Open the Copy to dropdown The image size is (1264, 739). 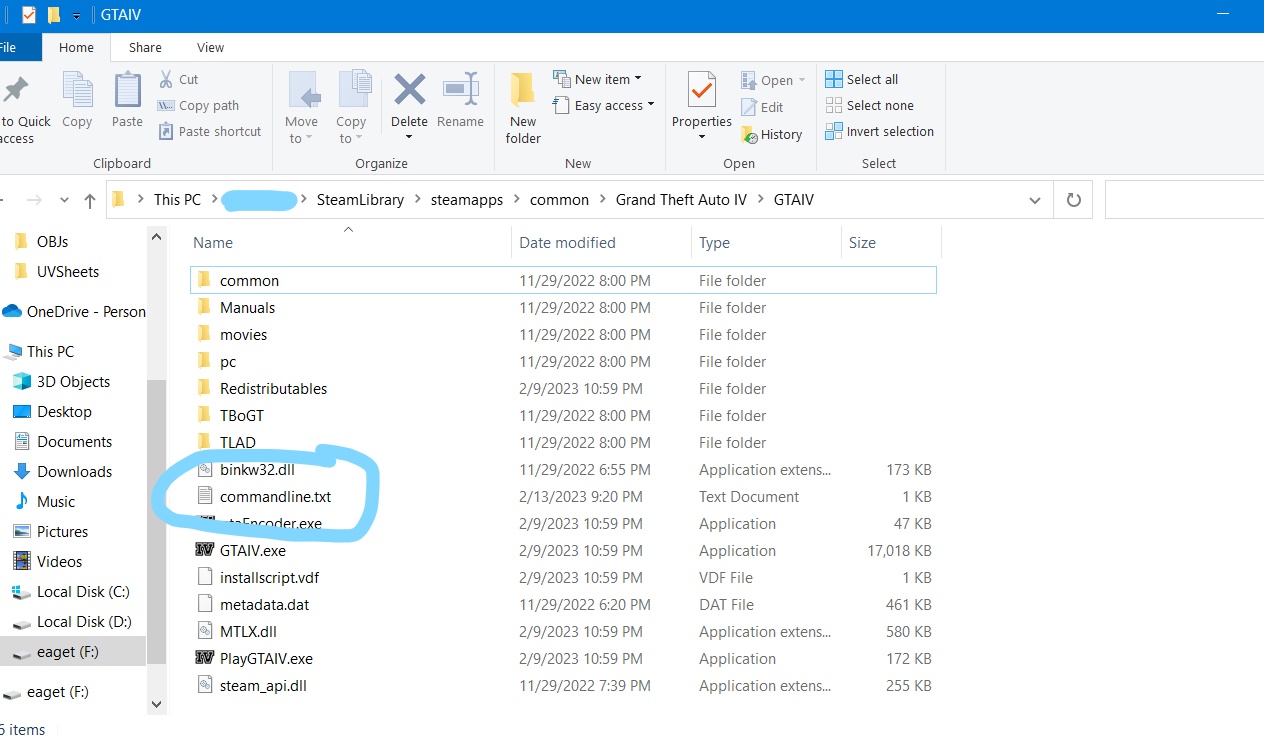351,108
